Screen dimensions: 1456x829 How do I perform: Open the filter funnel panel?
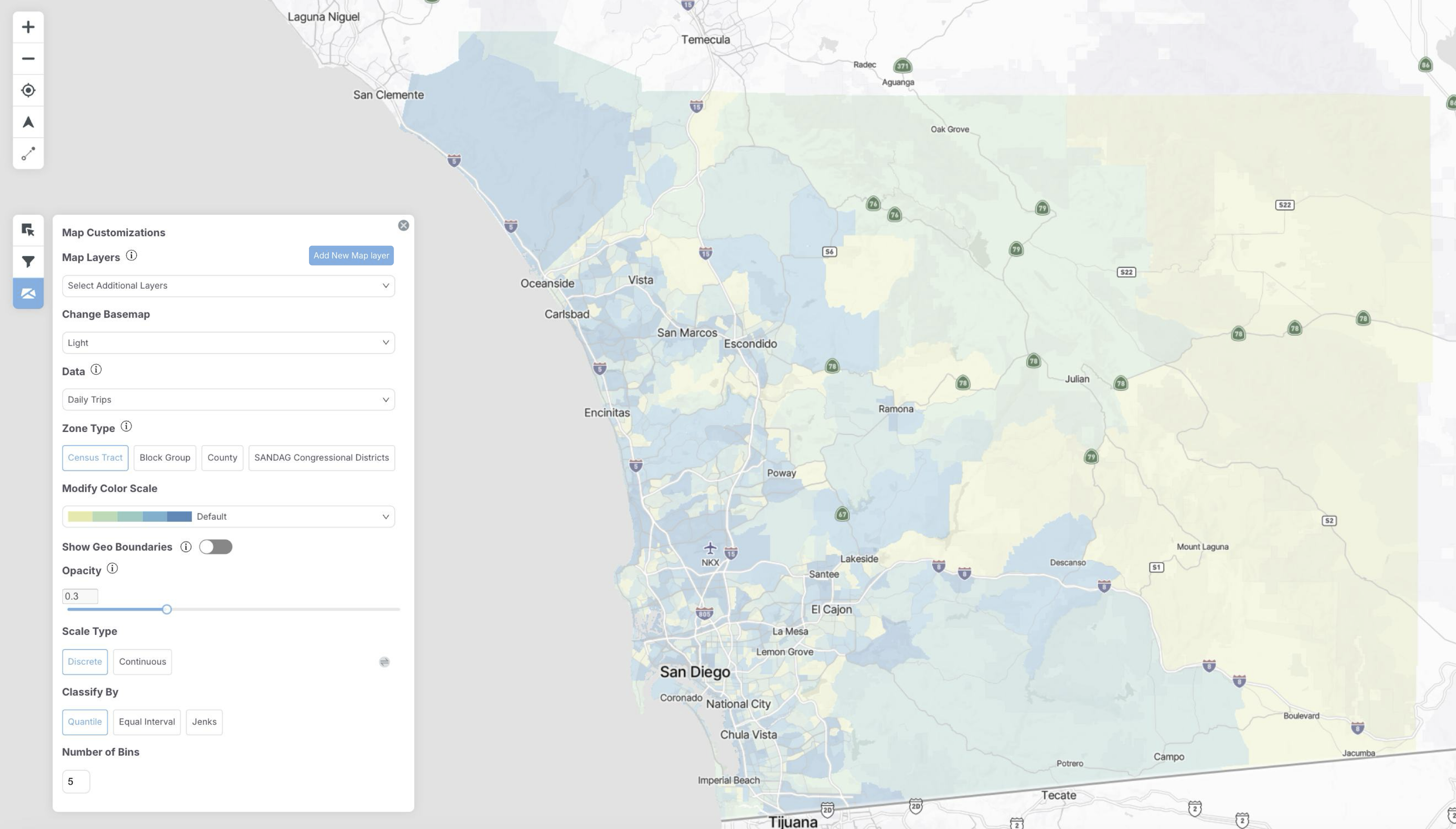[x=28, y=262]
